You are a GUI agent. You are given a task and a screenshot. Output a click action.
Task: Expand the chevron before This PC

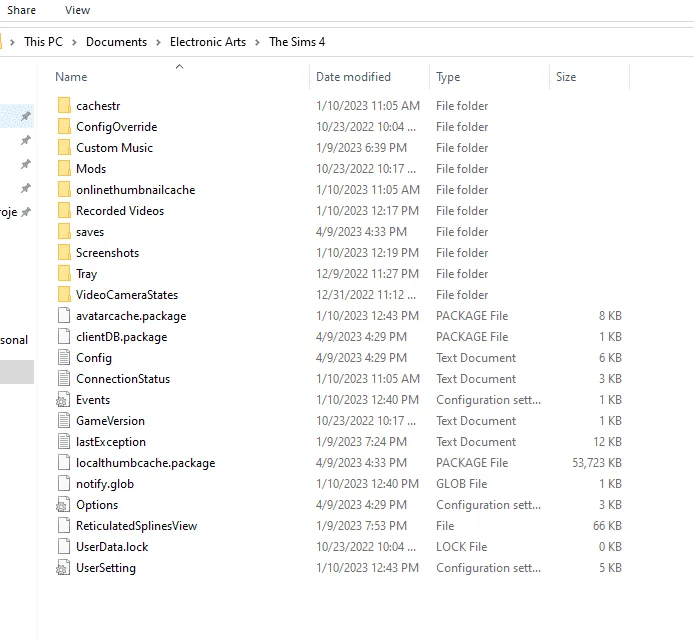tap(12, 42)
